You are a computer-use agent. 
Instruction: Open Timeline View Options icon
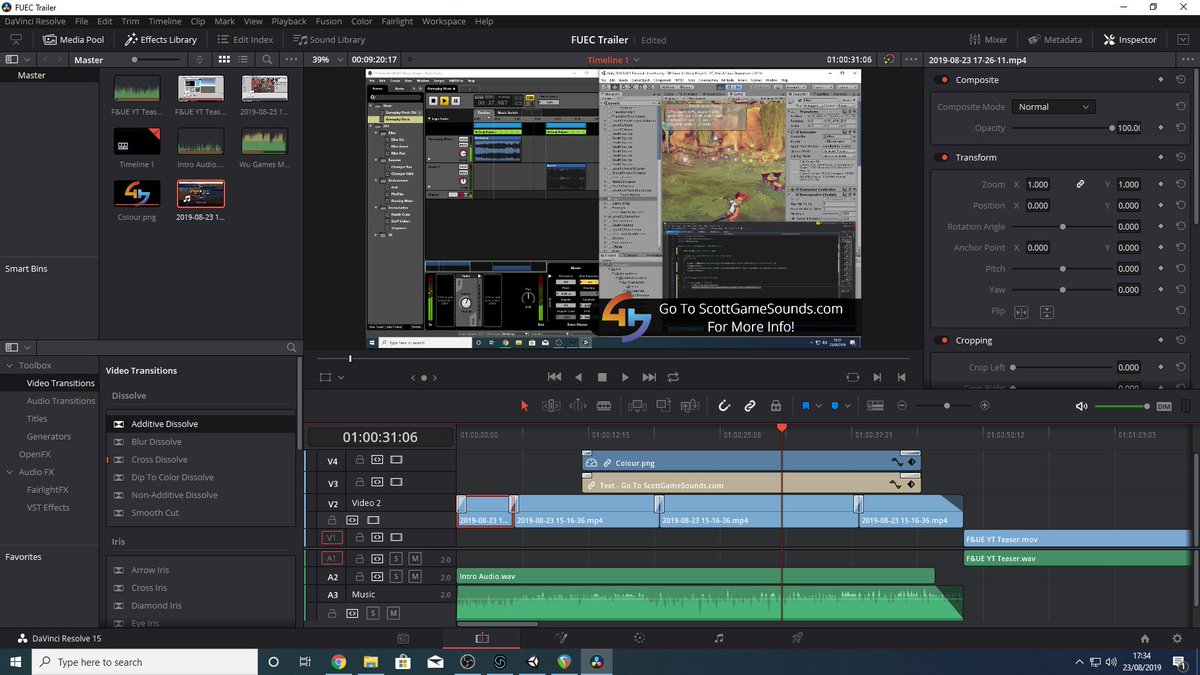pos(875,405)
